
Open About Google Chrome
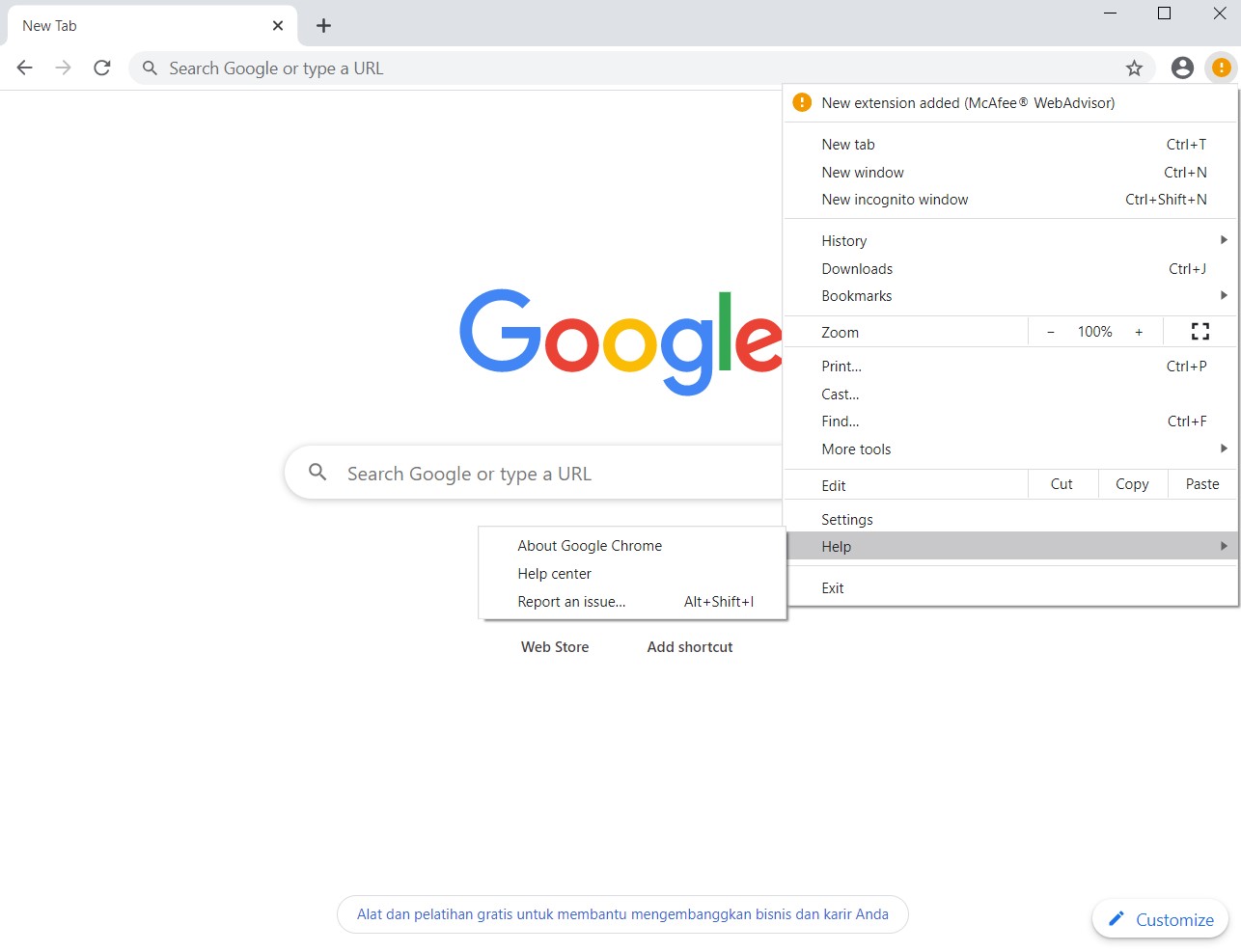pyautogui.click(x=633, y=546)
